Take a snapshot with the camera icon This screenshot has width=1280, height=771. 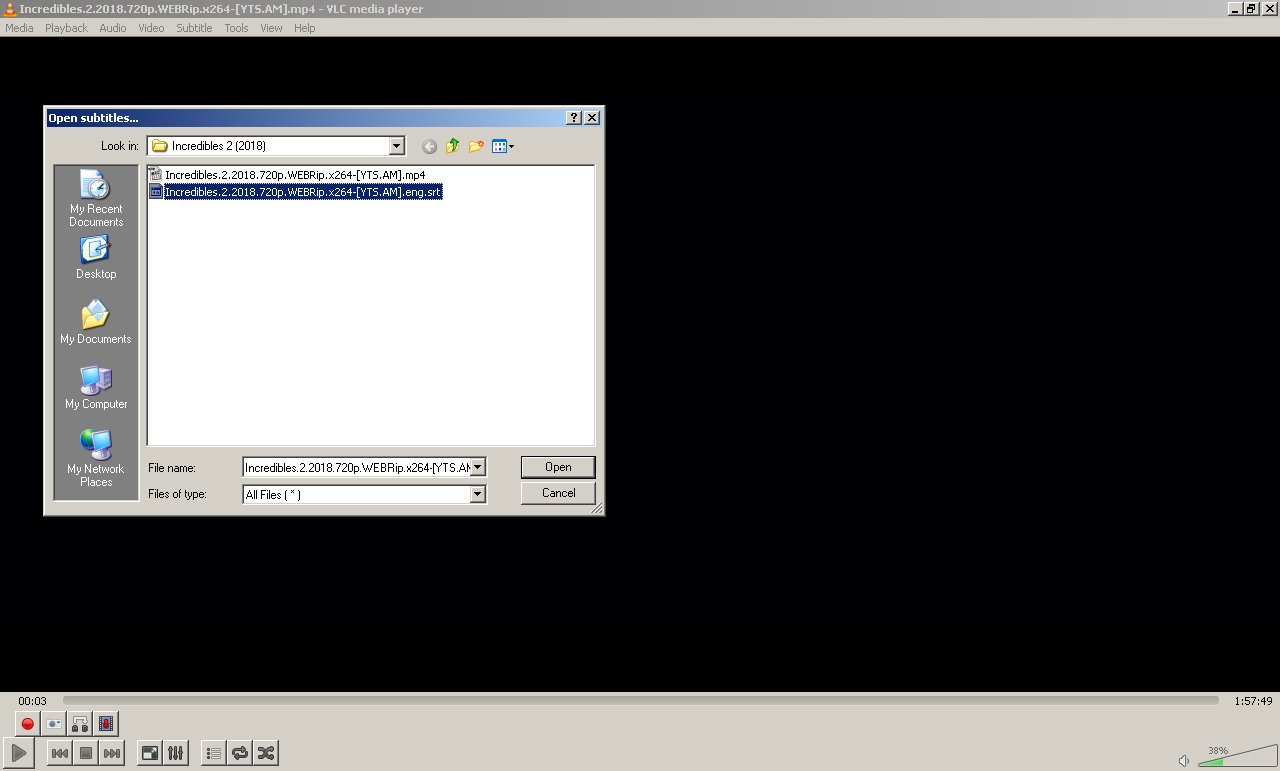pos(54,724)
